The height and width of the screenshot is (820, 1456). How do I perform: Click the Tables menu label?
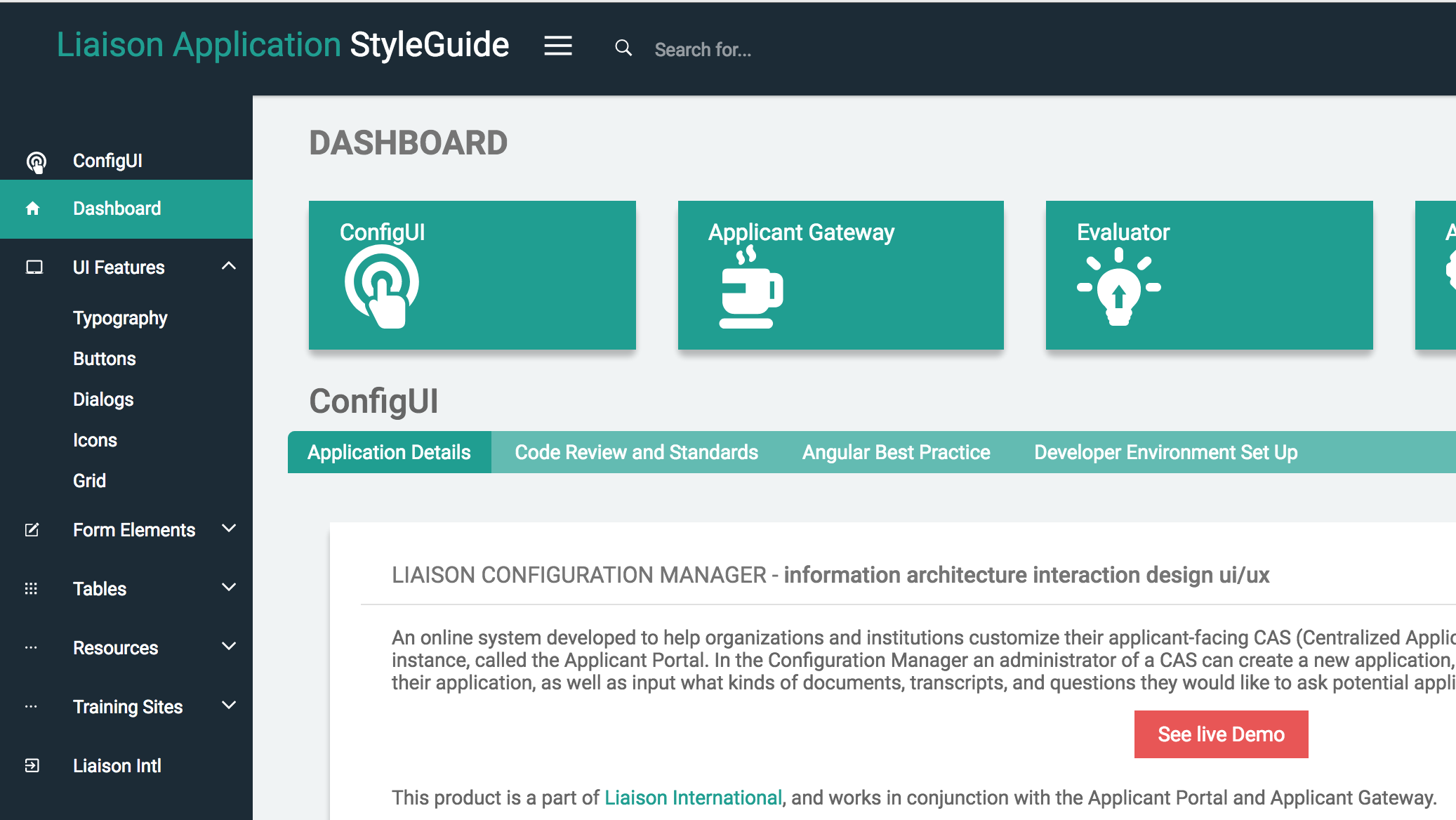coord(100,589)
